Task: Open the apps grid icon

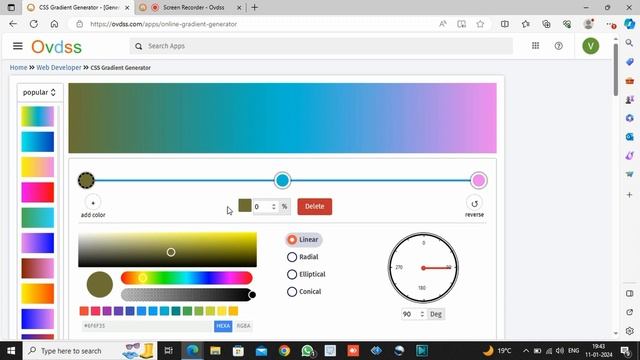Action: coord(535,46)
